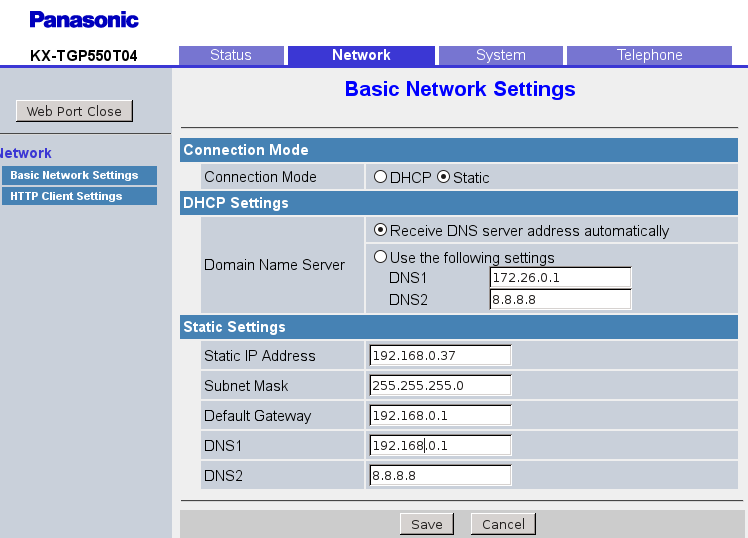The width and height of the screenshot is (748, 538).
Task: Choose Receive DNS server address automatically
Action: point(380,230)
